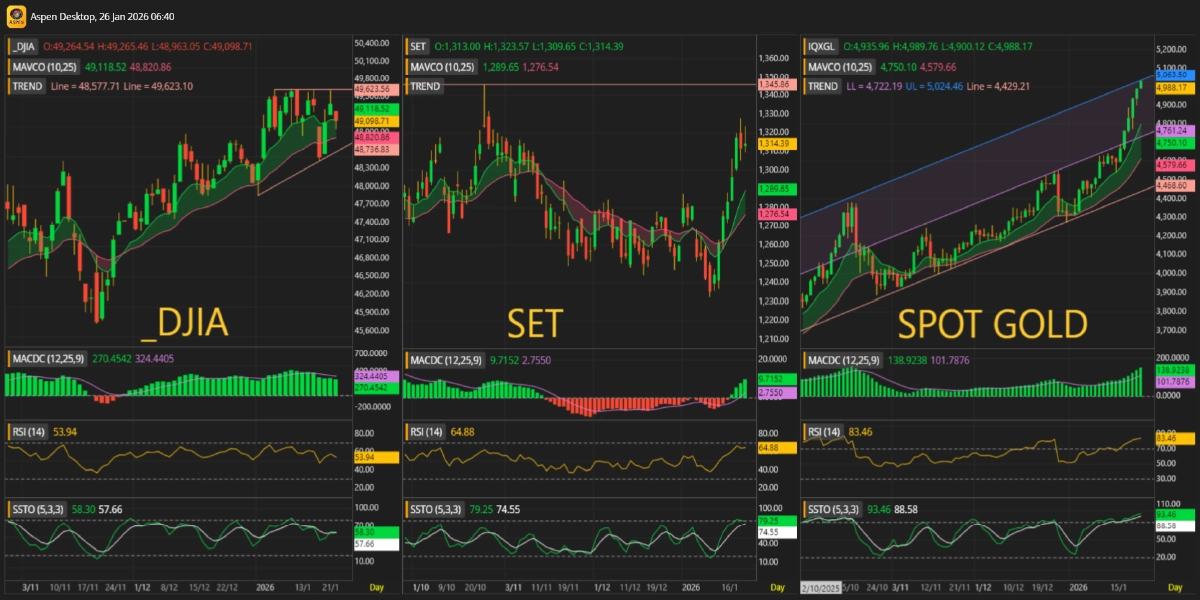Select the SET symbol label
Image resolution: width=1200 pixels, height=600 pixels.
pos(418,46)
